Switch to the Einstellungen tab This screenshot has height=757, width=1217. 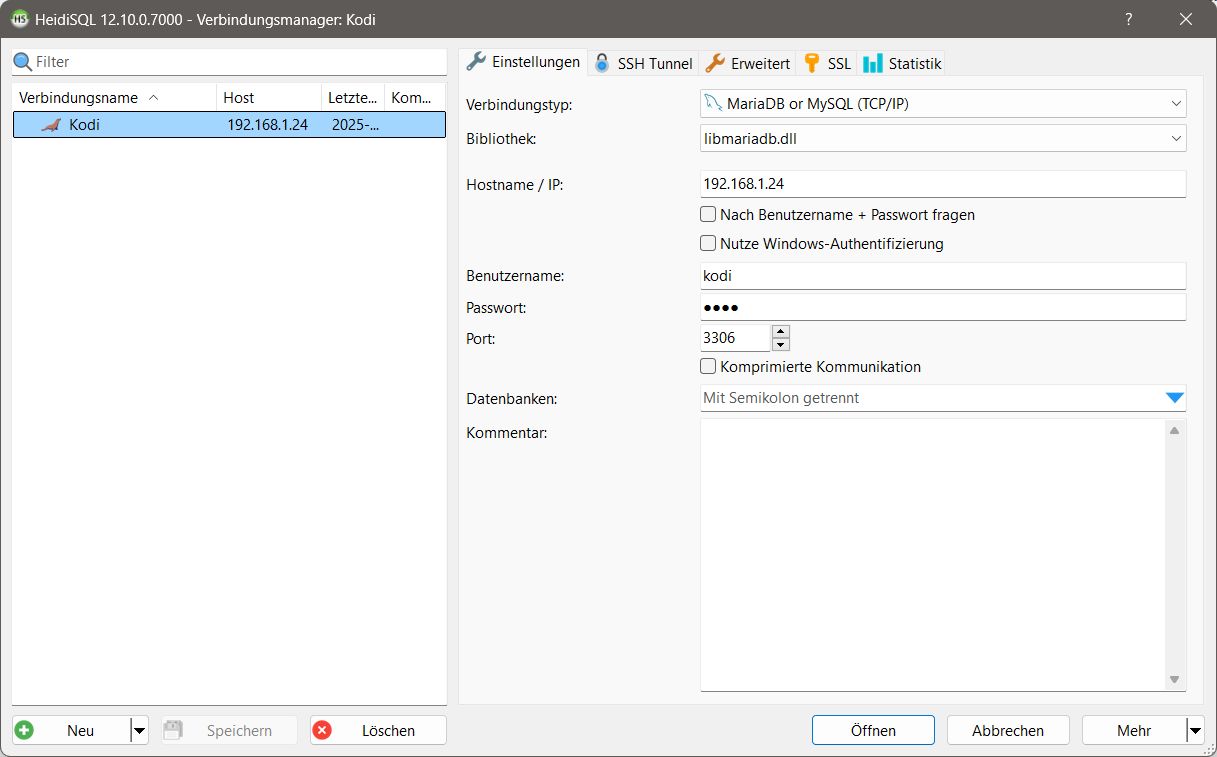coord(523,62)
